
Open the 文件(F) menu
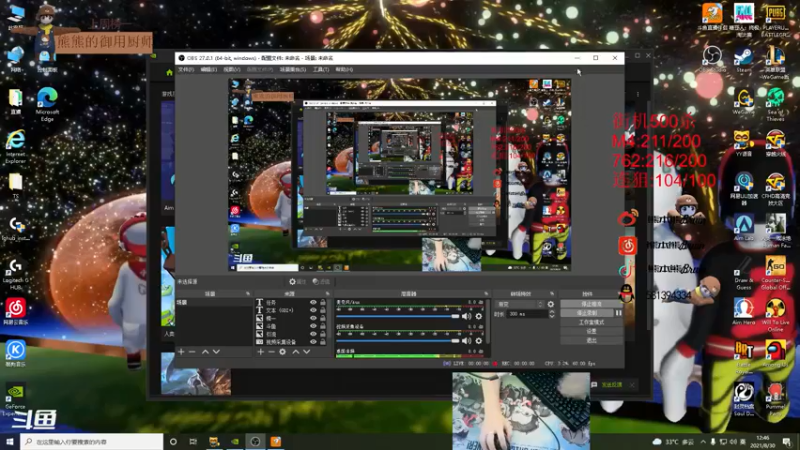(186, 69)
